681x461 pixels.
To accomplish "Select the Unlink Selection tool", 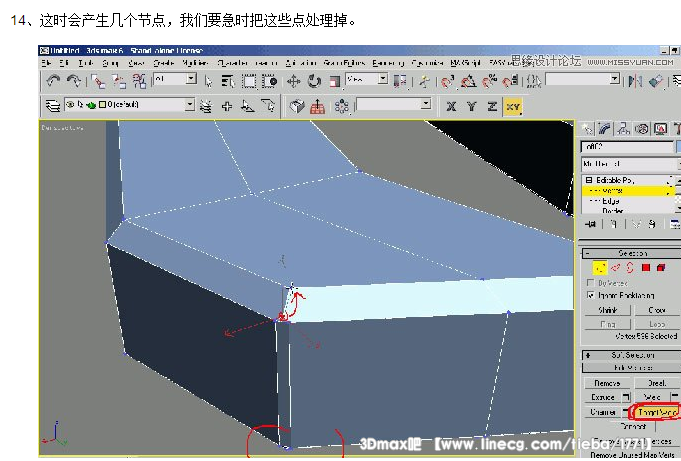I will (x=119, y=81).
